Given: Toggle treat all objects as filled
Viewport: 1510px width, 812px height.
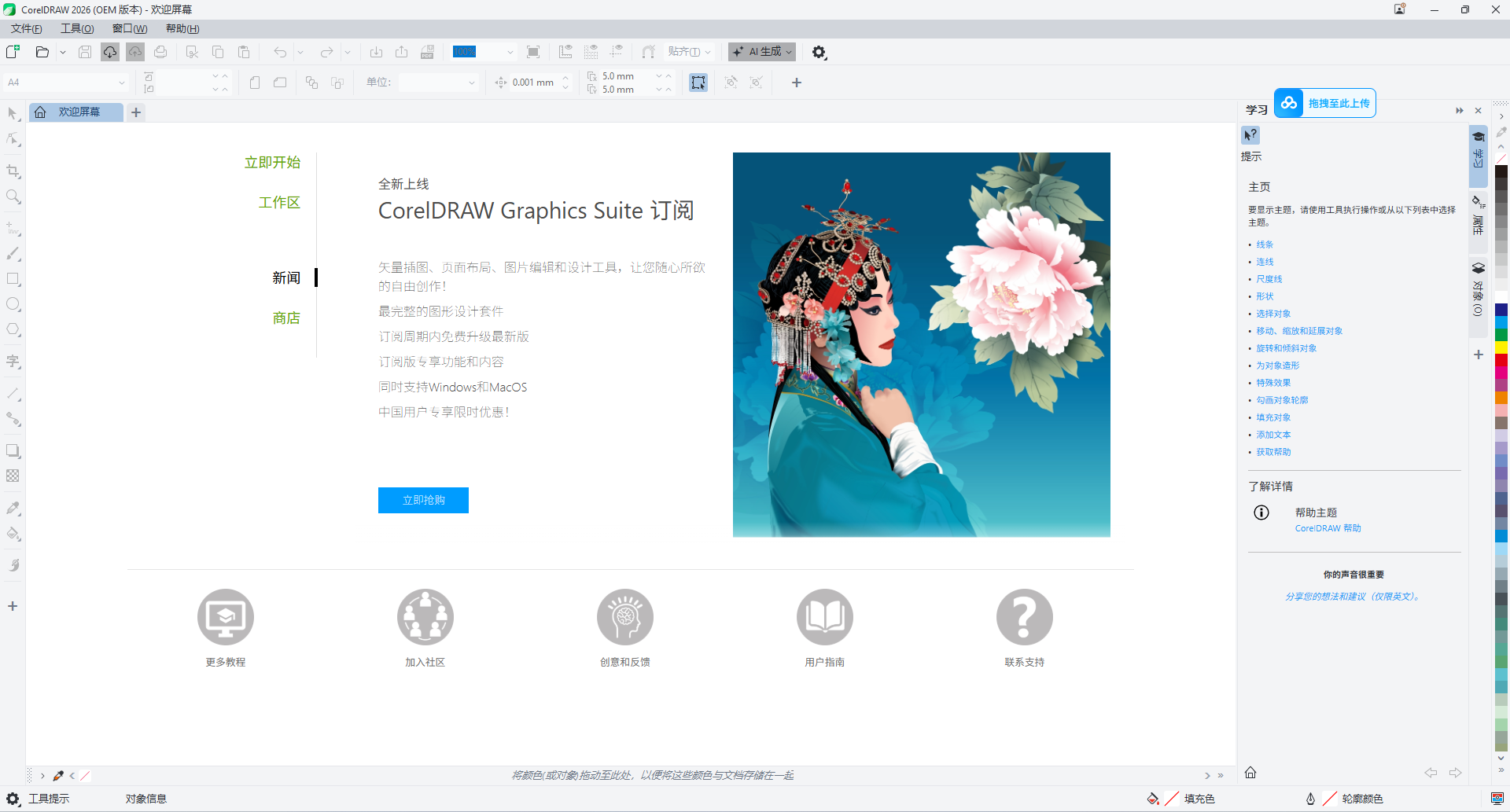Looking at the screenshot, I should click(698, 83).
